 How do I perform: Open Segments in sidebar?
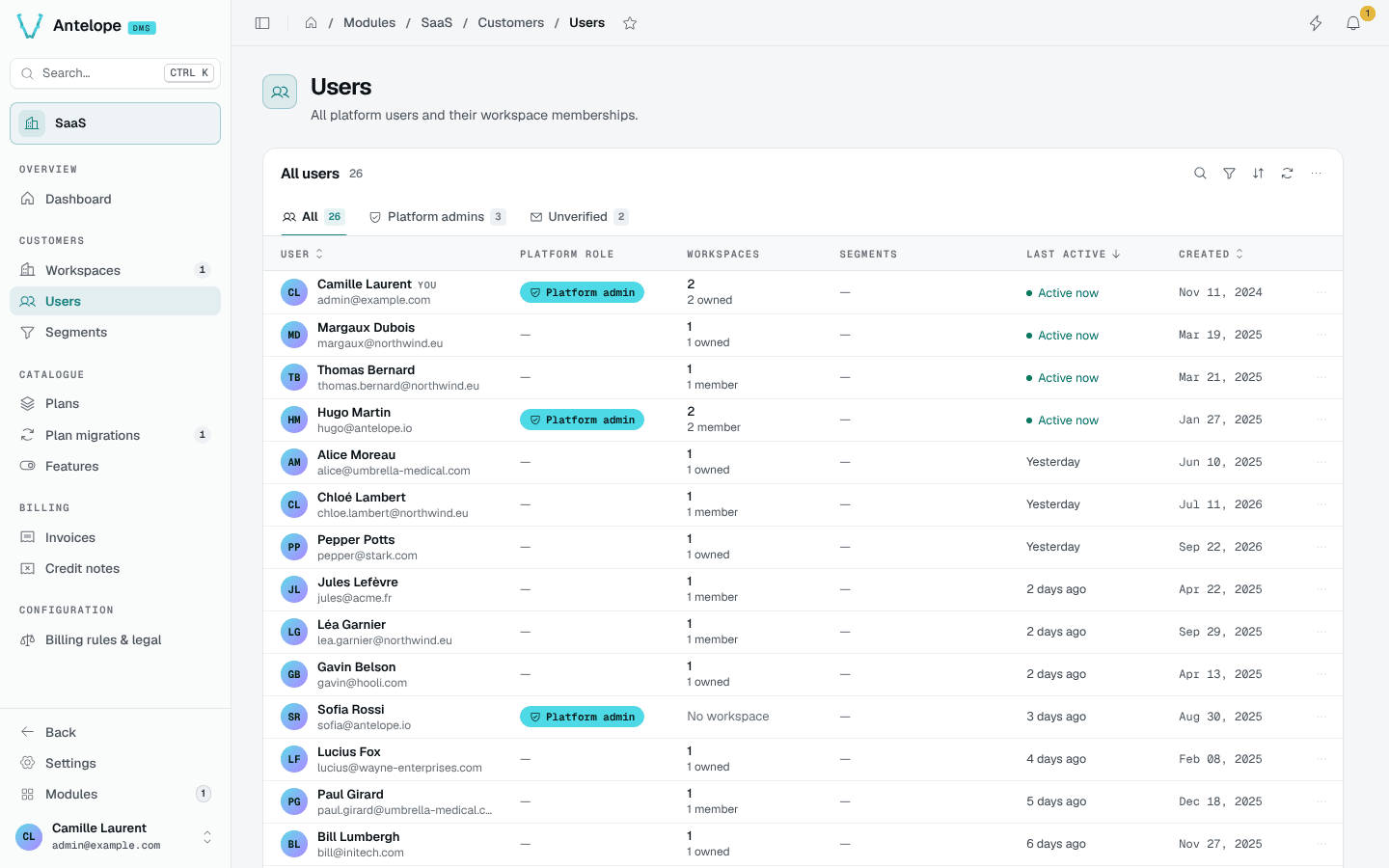point(115,332)
